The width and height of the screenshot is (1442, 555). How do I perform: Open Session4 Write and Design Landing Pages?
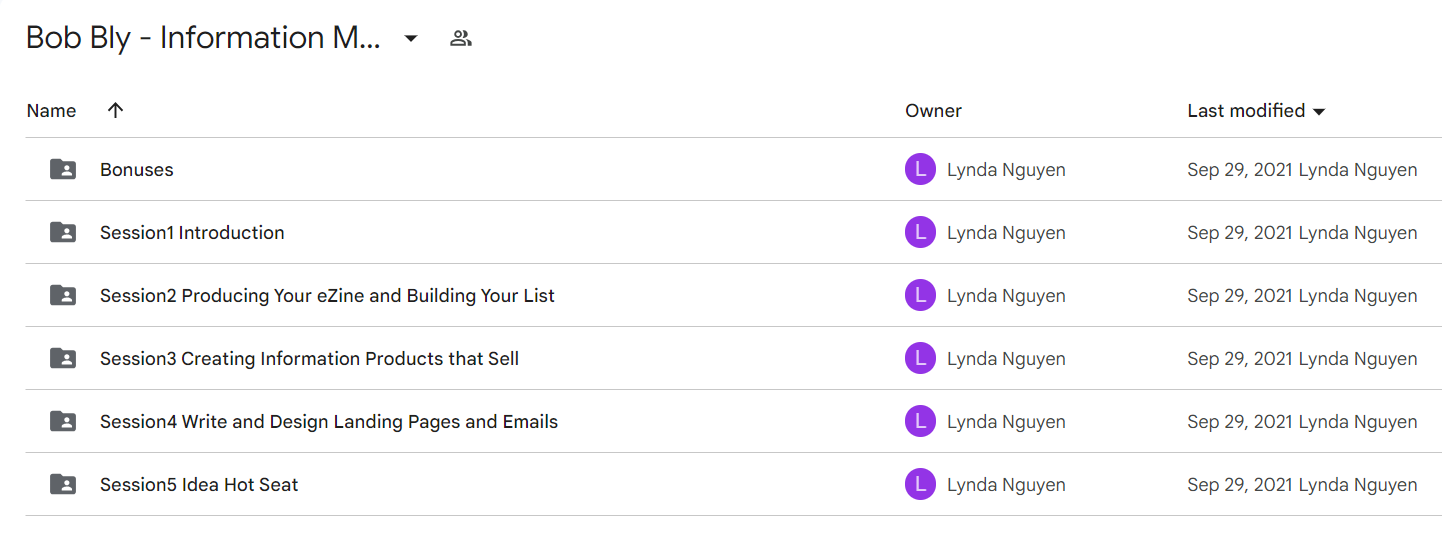(329, 422)
